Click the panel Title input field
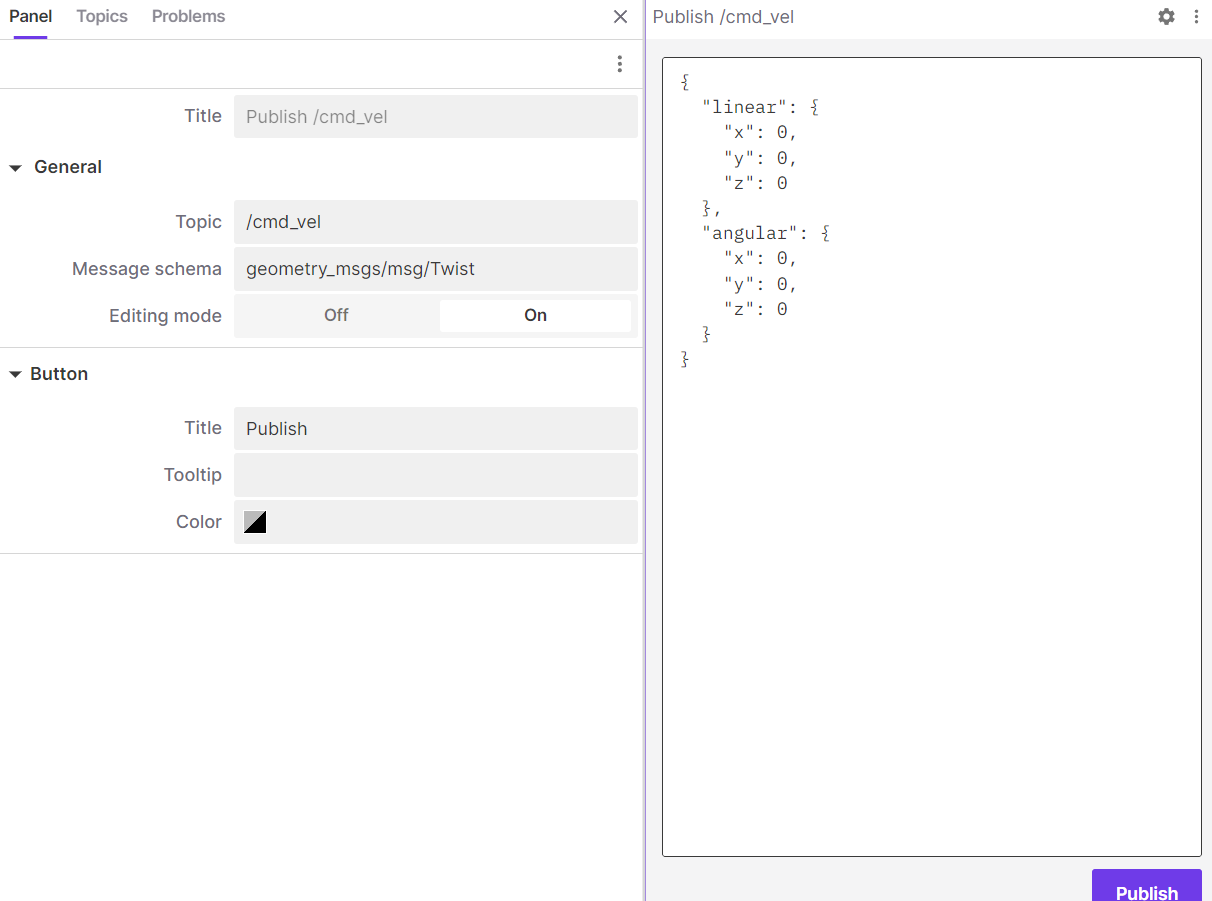Screen dimensions: 1212x901 pos(435,117)
